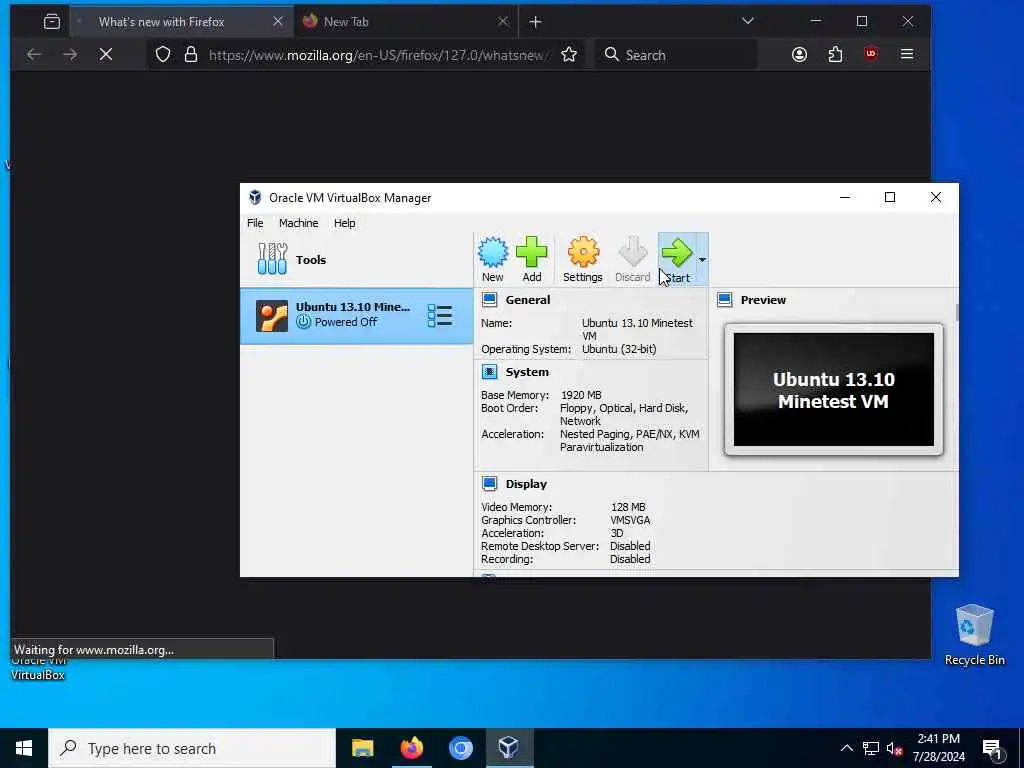Image resolution: width=1024 pixels, height=768 pixels.
Task: Open Firefox hamburger application menu
Action: click(906, 55)
